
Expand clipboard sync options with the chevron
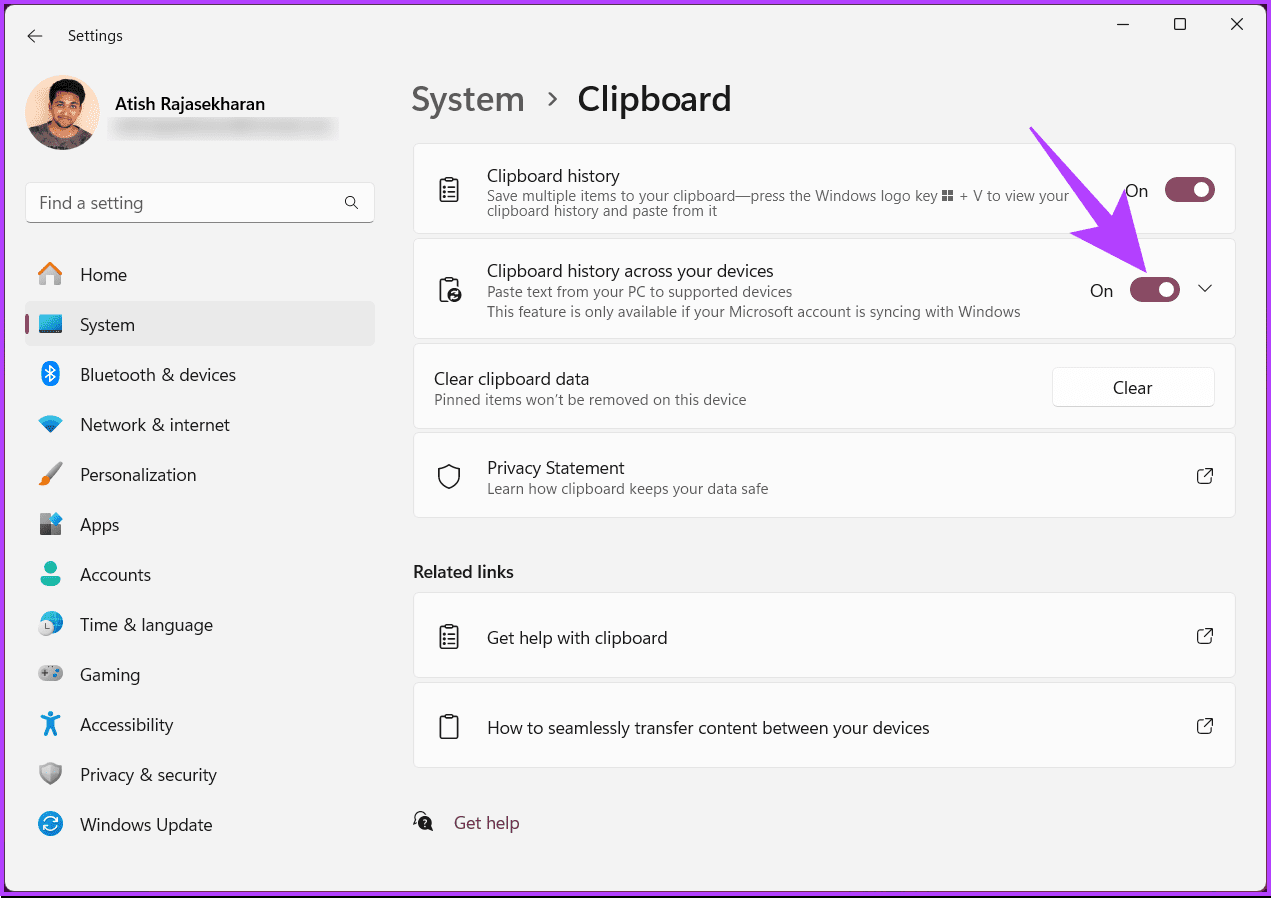click(x=1205, y=289)
